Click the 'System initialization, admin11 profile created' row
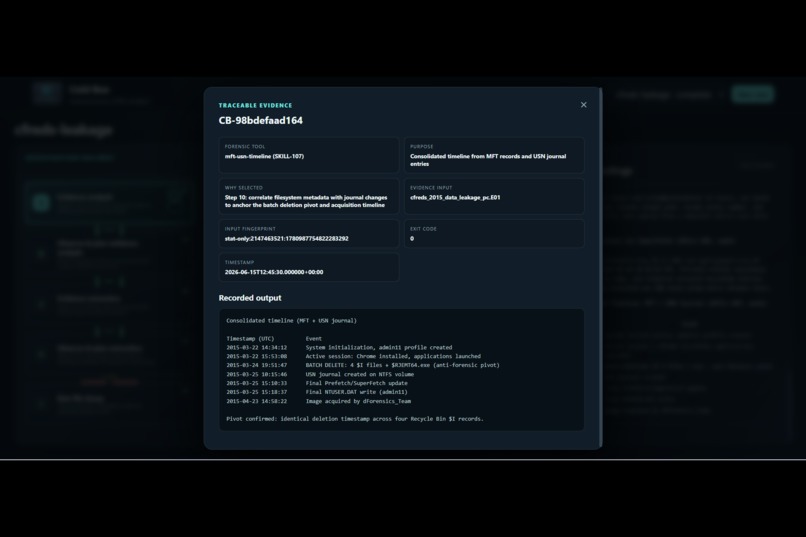This screenshot has width=806, height=537. pyautogui.click(x=339, y=347)
